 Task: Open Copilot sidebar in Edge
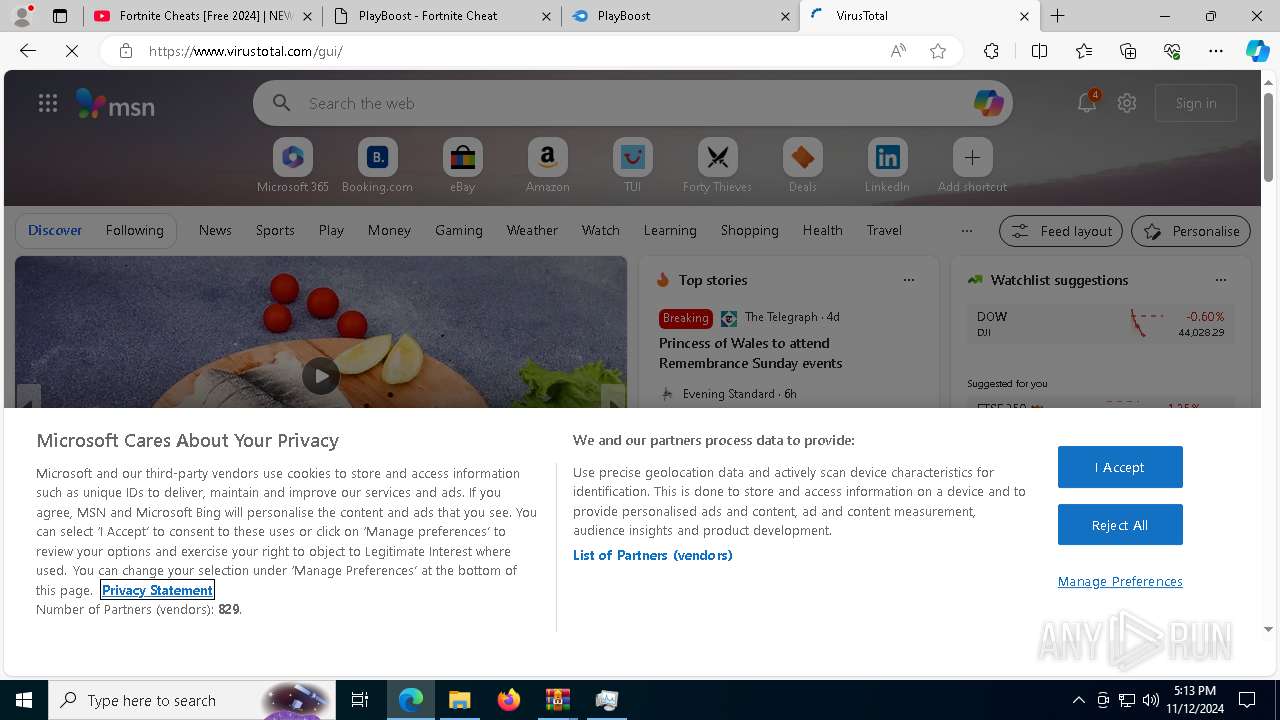point(1257,51)
